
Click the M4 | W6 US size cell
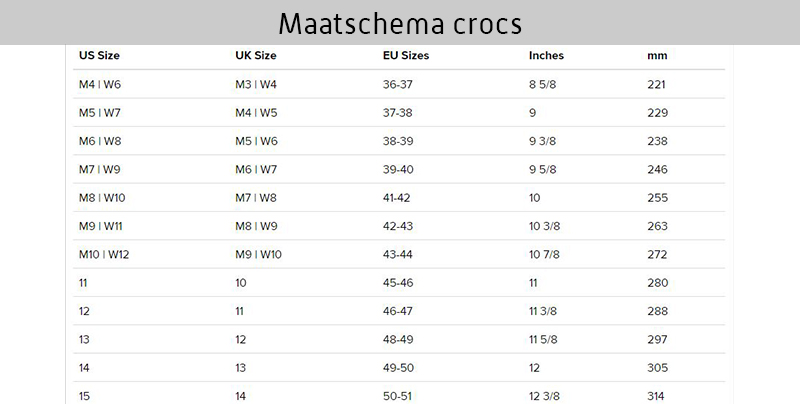point(98,85)
